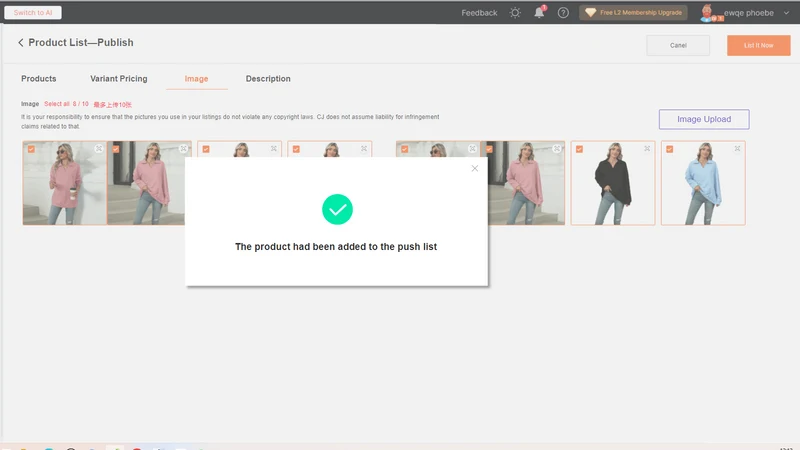Click the push list confirmation message text

pyautogui.click(x=336, y=246)
